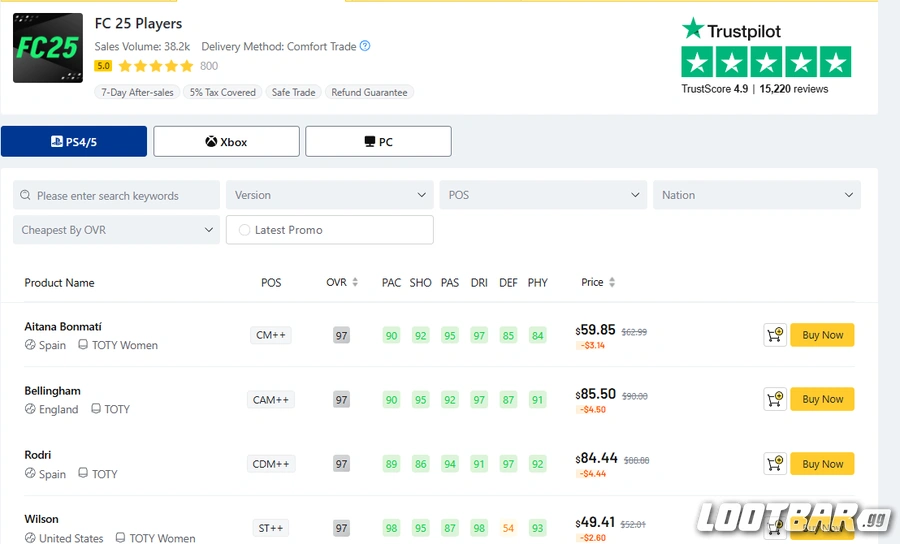The height and width of the screenshot is (544, 900).
Task: Click the -$3.14 discount label
Action: tap(592, 345)
